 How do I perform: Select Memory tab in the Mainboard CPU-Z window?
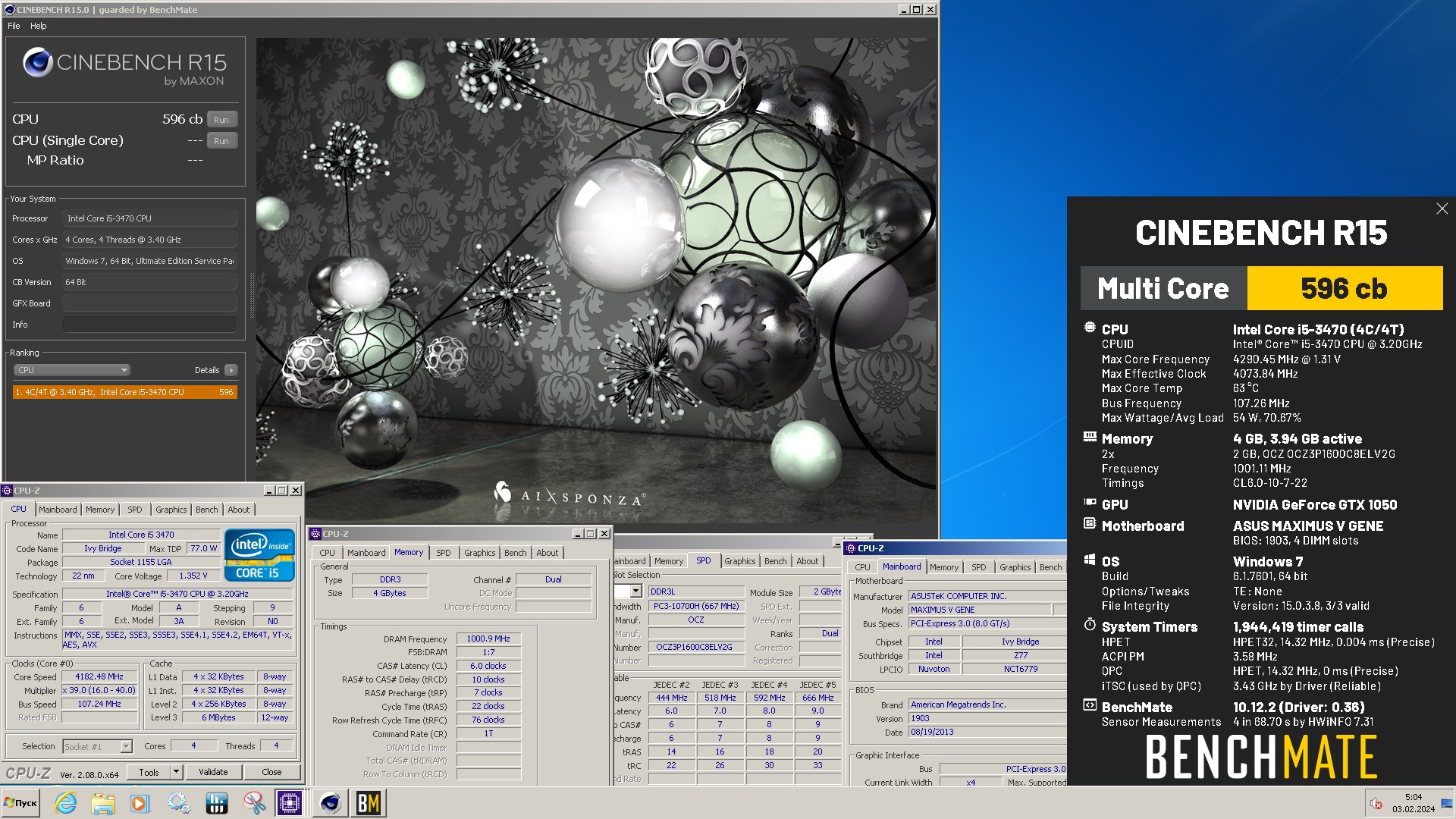point(943,567)
